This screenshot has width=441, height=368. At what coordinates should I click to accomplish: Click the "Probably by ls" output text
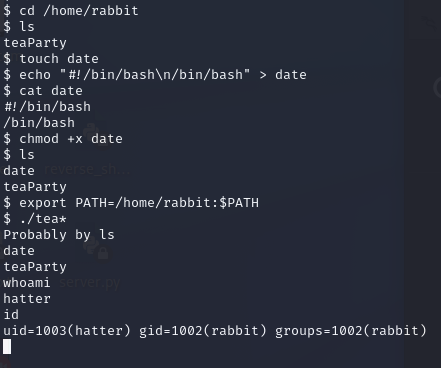point(59,235)
